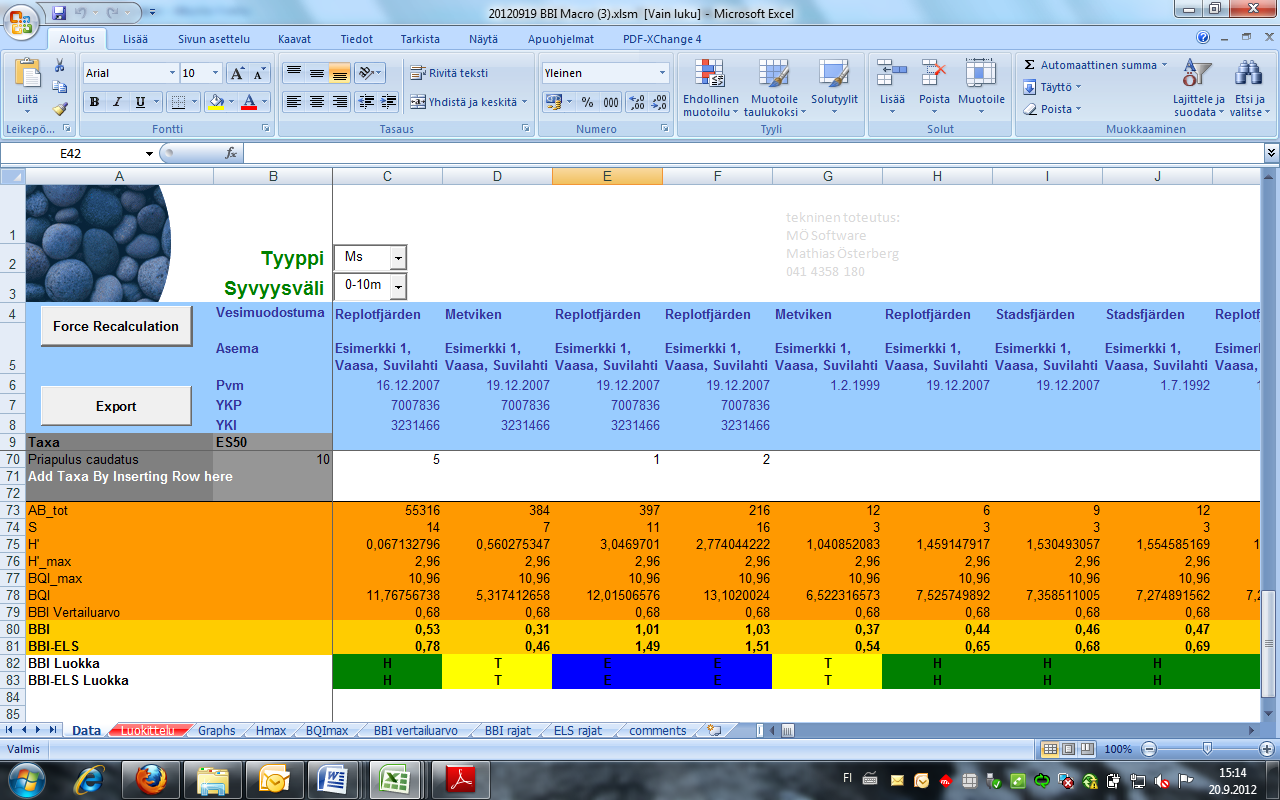Toggle center text horizontally
Image resolution: width=1280 pixels, height=800 pixels.
316,102
